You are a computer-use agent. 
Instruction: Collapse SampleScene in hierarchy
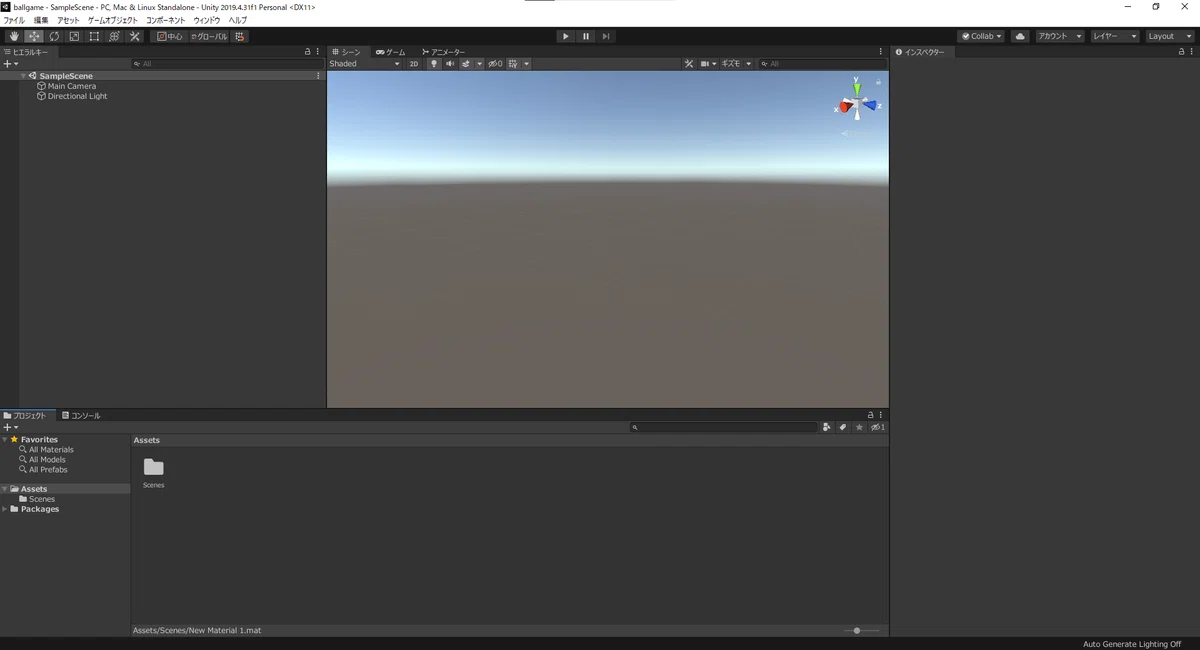23,76
